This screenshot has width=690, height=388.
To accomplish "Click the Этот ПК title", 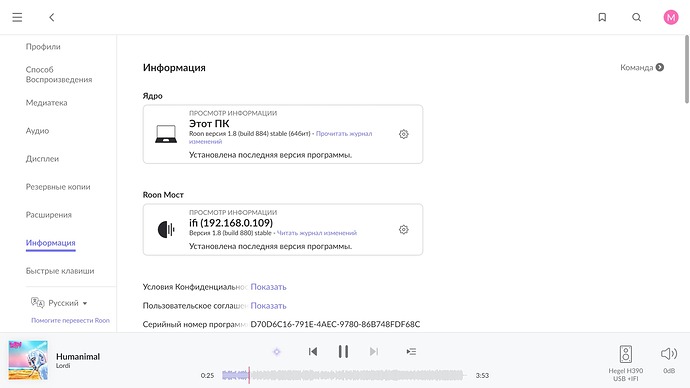I will tap(209, 124).
